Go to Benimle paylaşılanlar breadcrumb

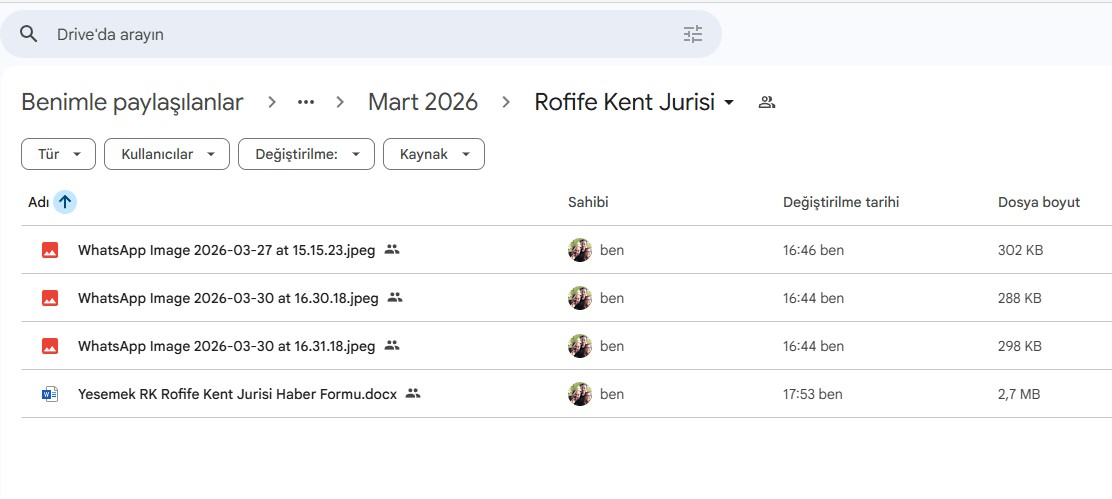pyautogui.click(x=132, y=102)
